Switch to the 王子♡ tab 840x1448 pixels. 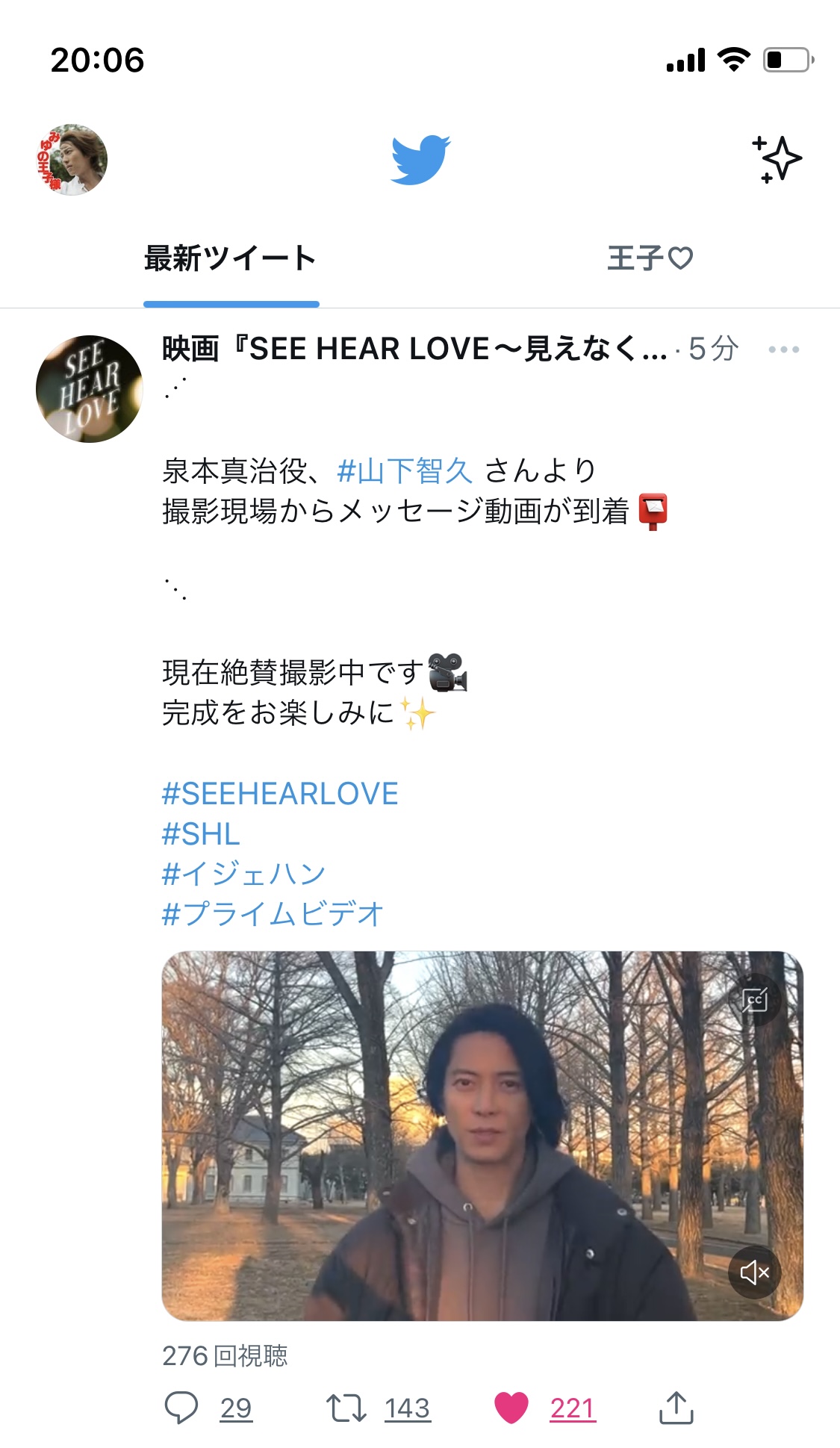[650, 258]
